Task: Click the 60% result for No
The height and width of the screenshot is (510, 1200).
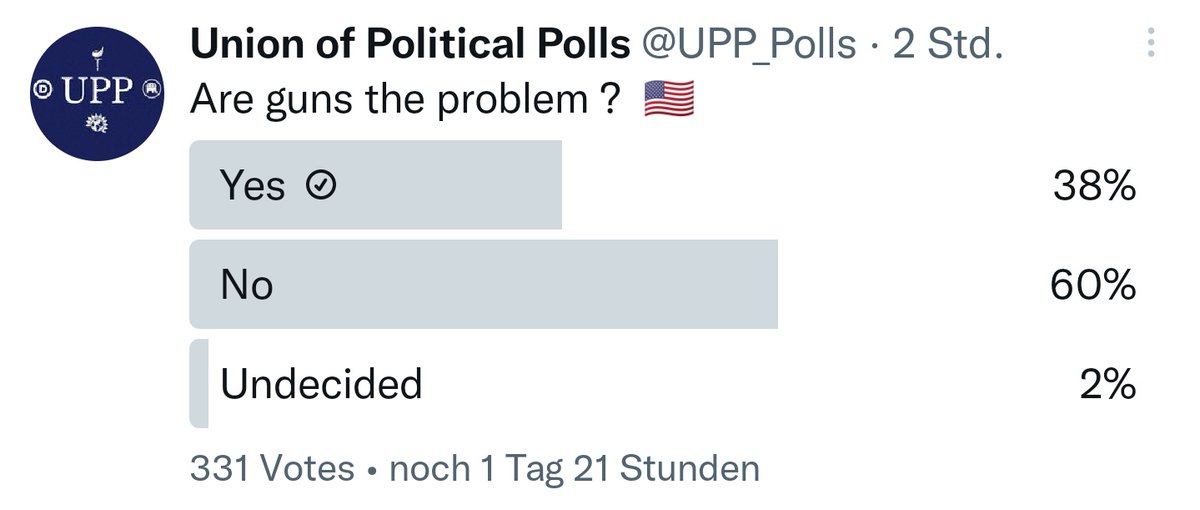Action: click(x=1093, y=286)
